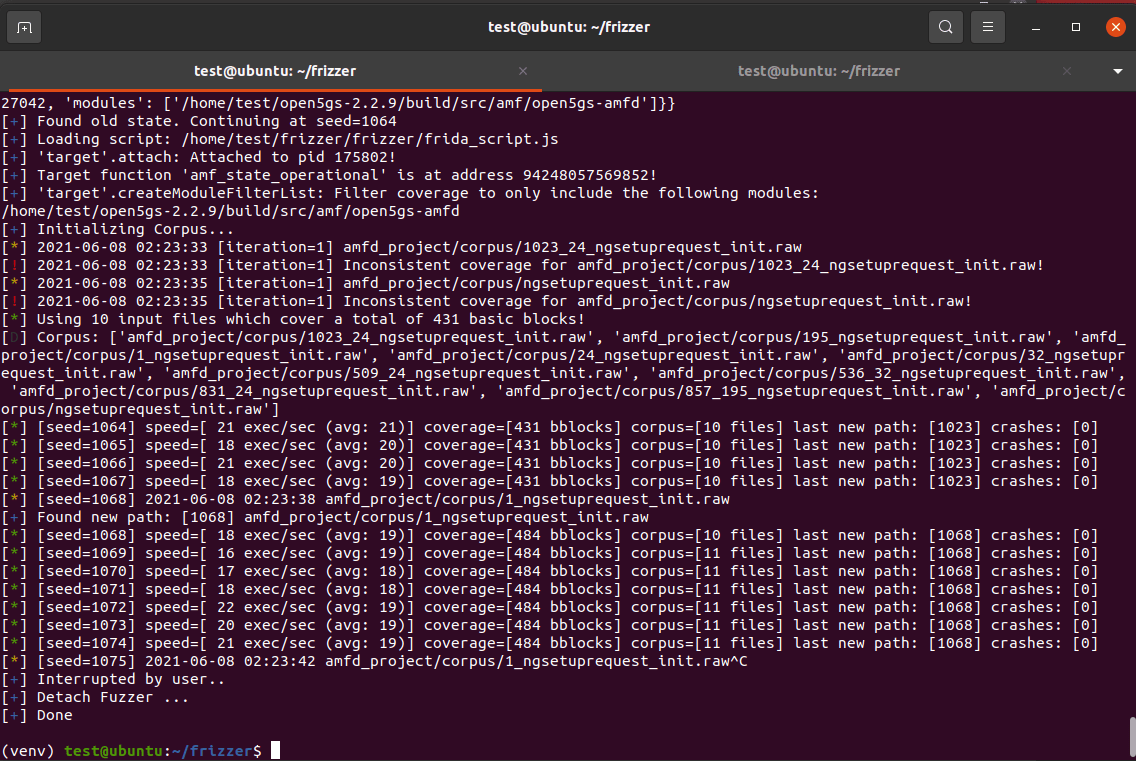Click the search magnifier icon
This screenshot has width=1136, height=761.
point(945,28)
